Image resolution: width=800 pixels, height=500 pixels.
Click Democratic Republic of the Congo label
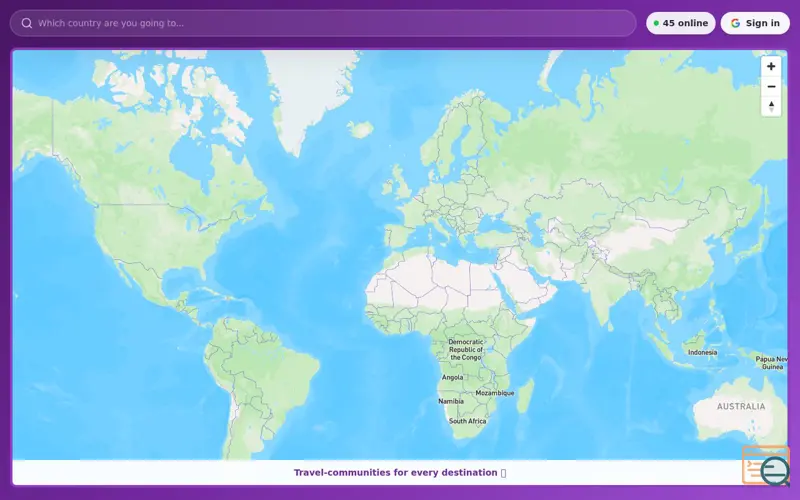[465, 349]
